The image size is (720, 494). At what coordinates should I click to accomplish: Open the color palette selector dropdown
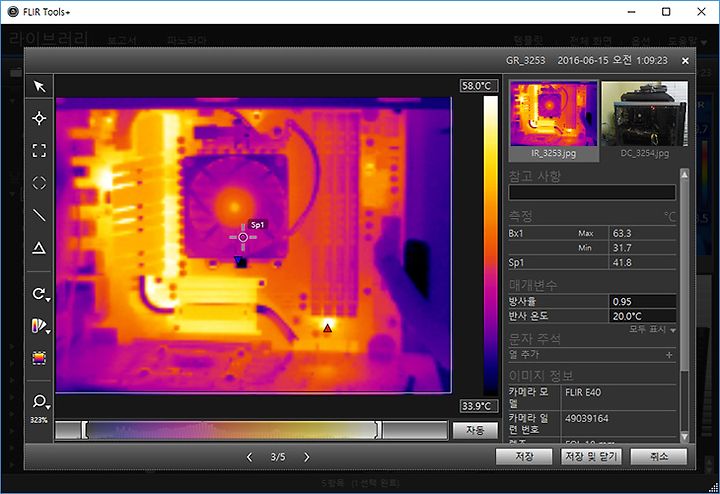coord(40,326)
